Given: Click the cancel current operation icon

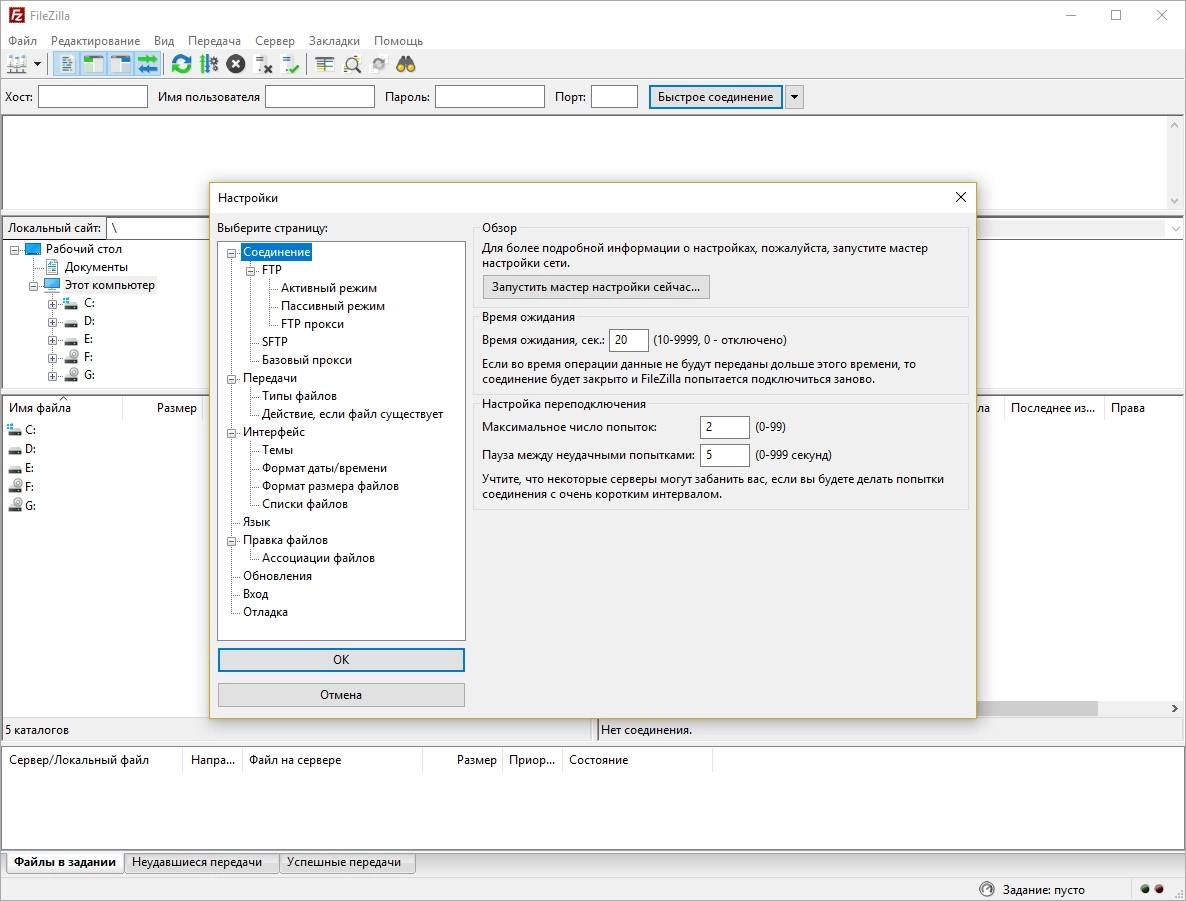Looking at the screenshot, I should point(236,64).
